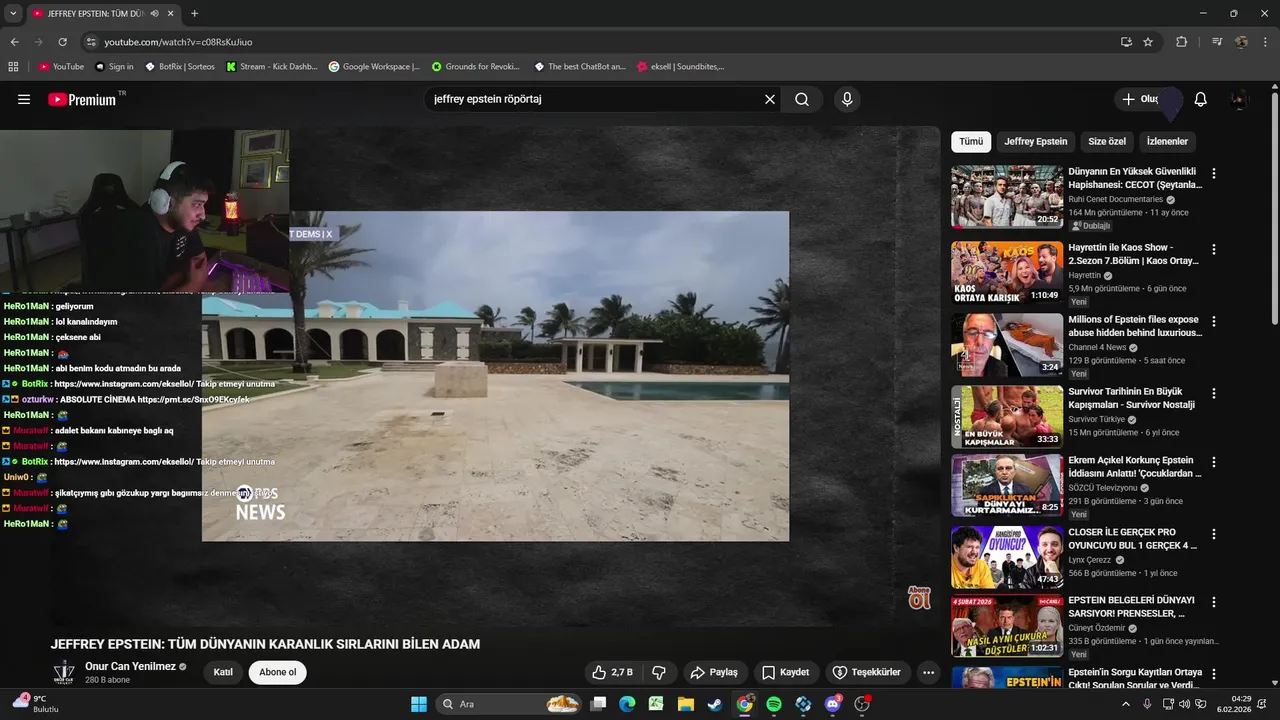Open the Google Workspace bookmark
Viewport: 1280px width, 720px height.
click(x=375, y=67)
